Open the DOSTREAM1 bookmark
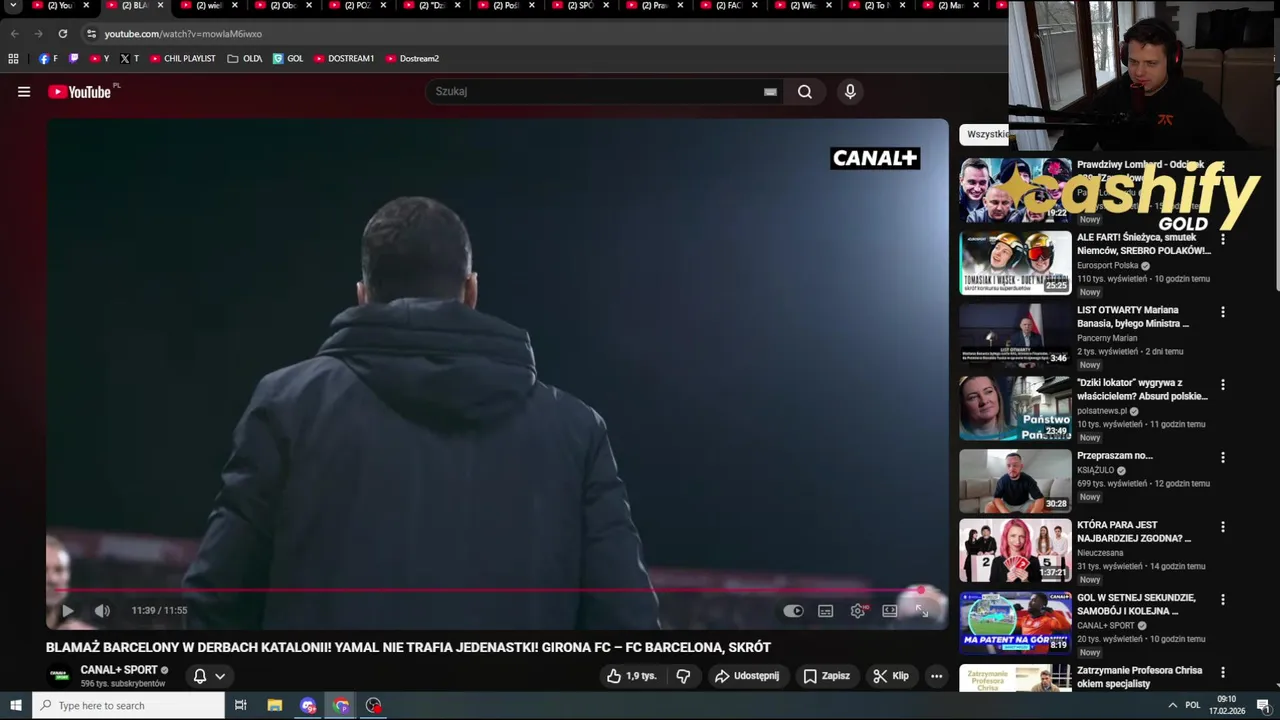The height and width of the screenshot is (720, 1280). point(344,59)
